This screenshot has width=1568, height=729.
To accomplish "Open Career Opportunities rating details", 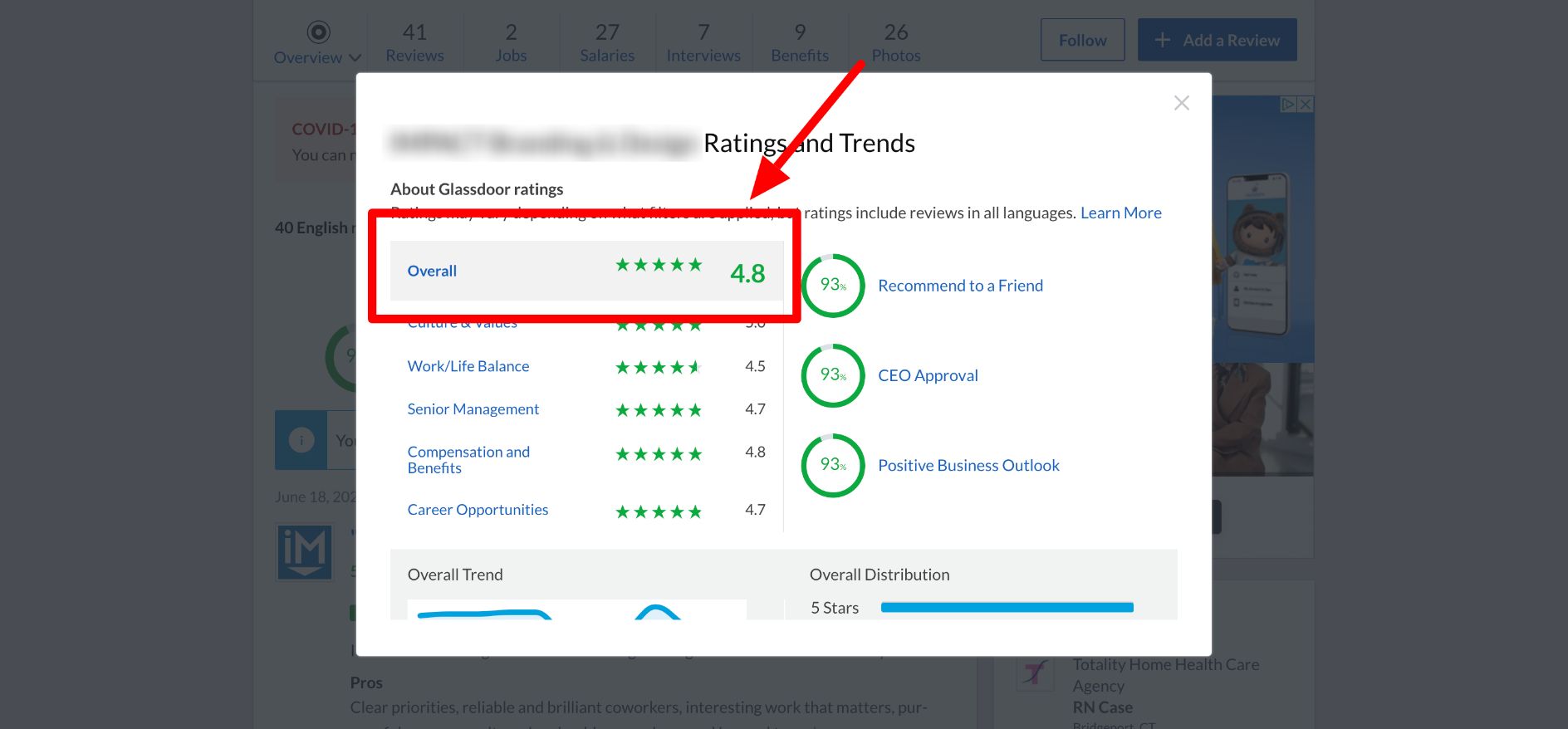I will (478, 510).
